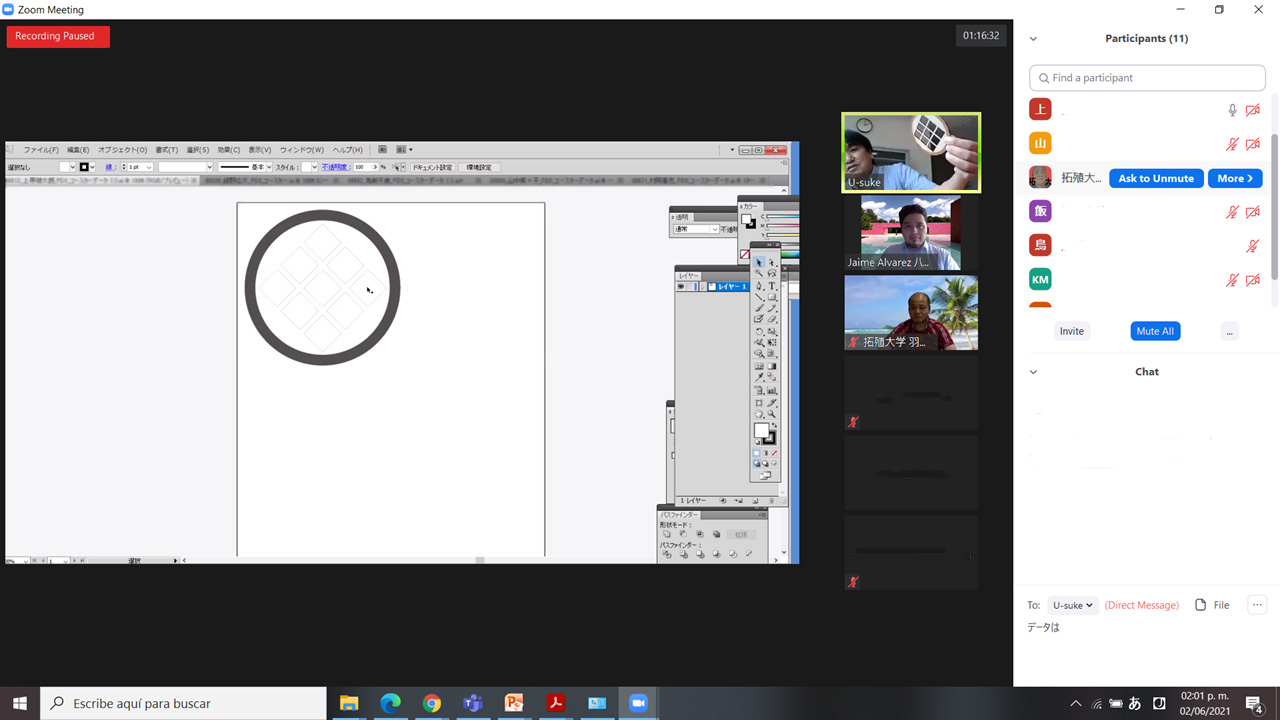Toggle muted mic icon for participant 飯
This screenshot has width=1280, height=720.
(x=1232, y=212)
